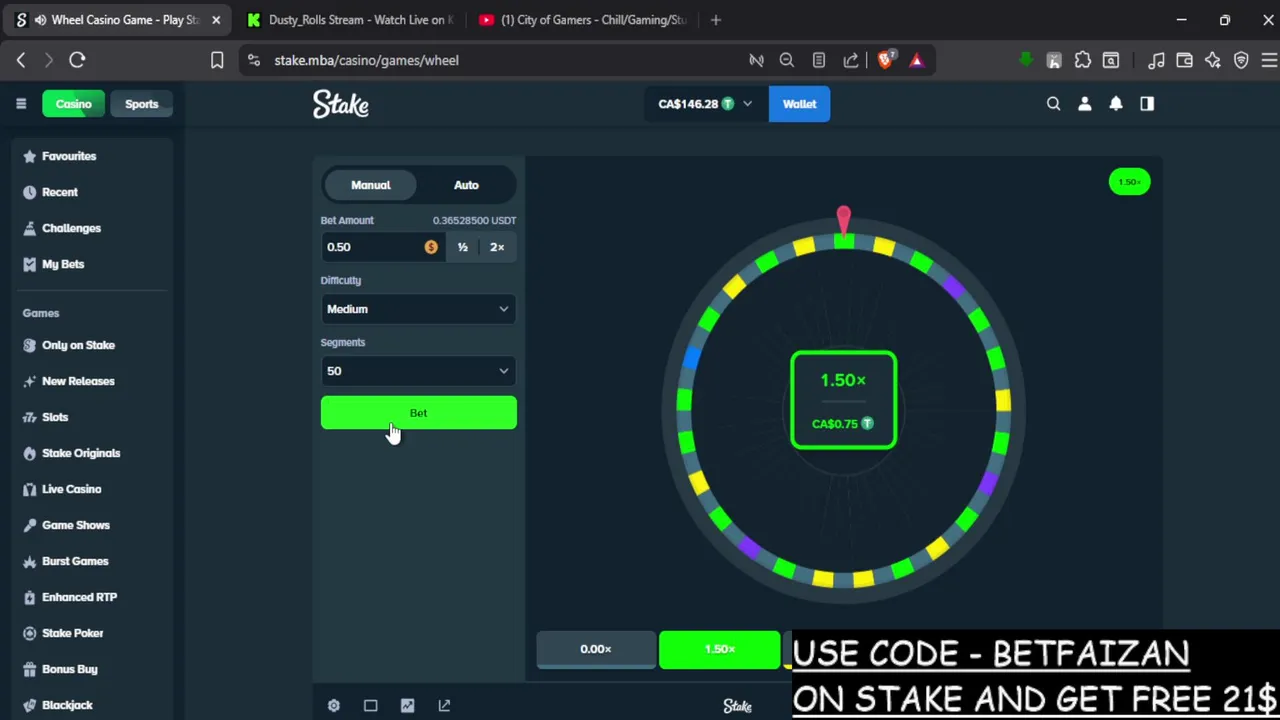
Task: Open the browser wallet icon
Action: point(1184,61)
